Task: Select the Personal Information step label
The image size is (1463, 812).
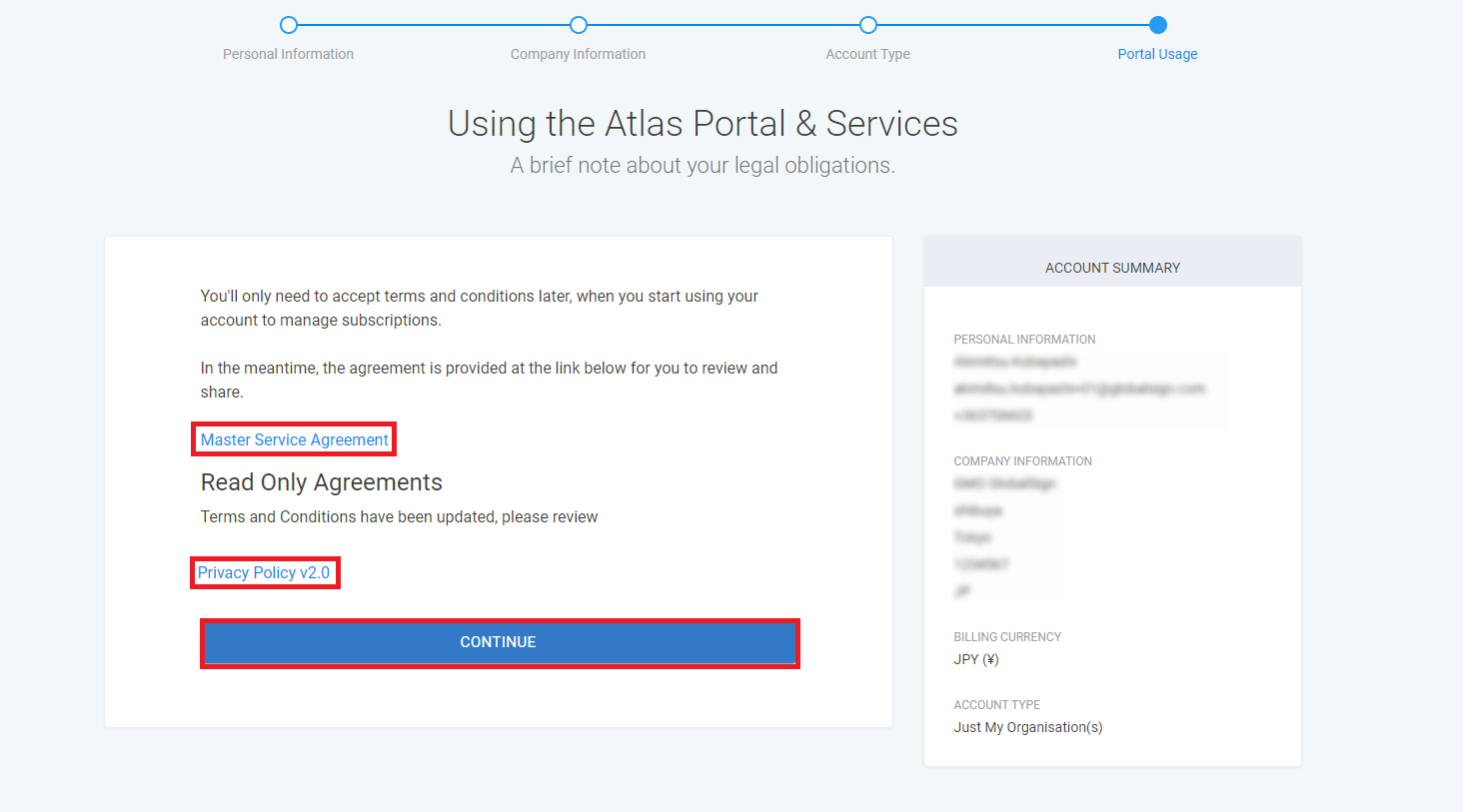Action: tap(288, 54)
